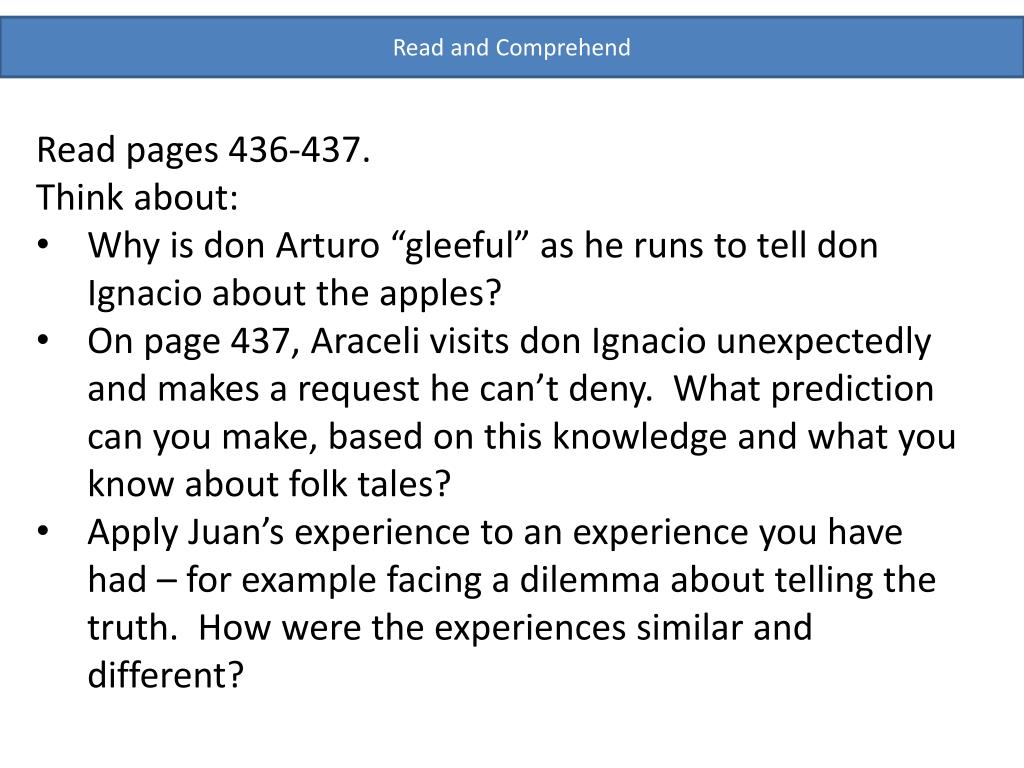The width and height of the screenshot is (1024, 768).
Task: Click the second bullet point marker
Action: [43, 341]
